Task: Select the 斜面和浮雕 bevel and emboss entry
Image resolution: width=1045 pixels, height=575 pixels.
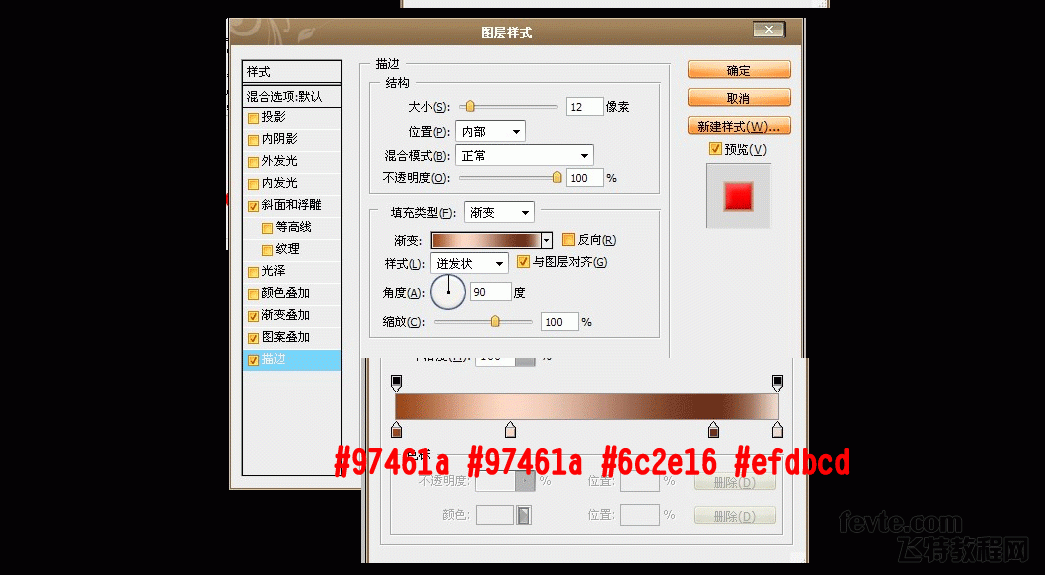Action: [292, 206]
